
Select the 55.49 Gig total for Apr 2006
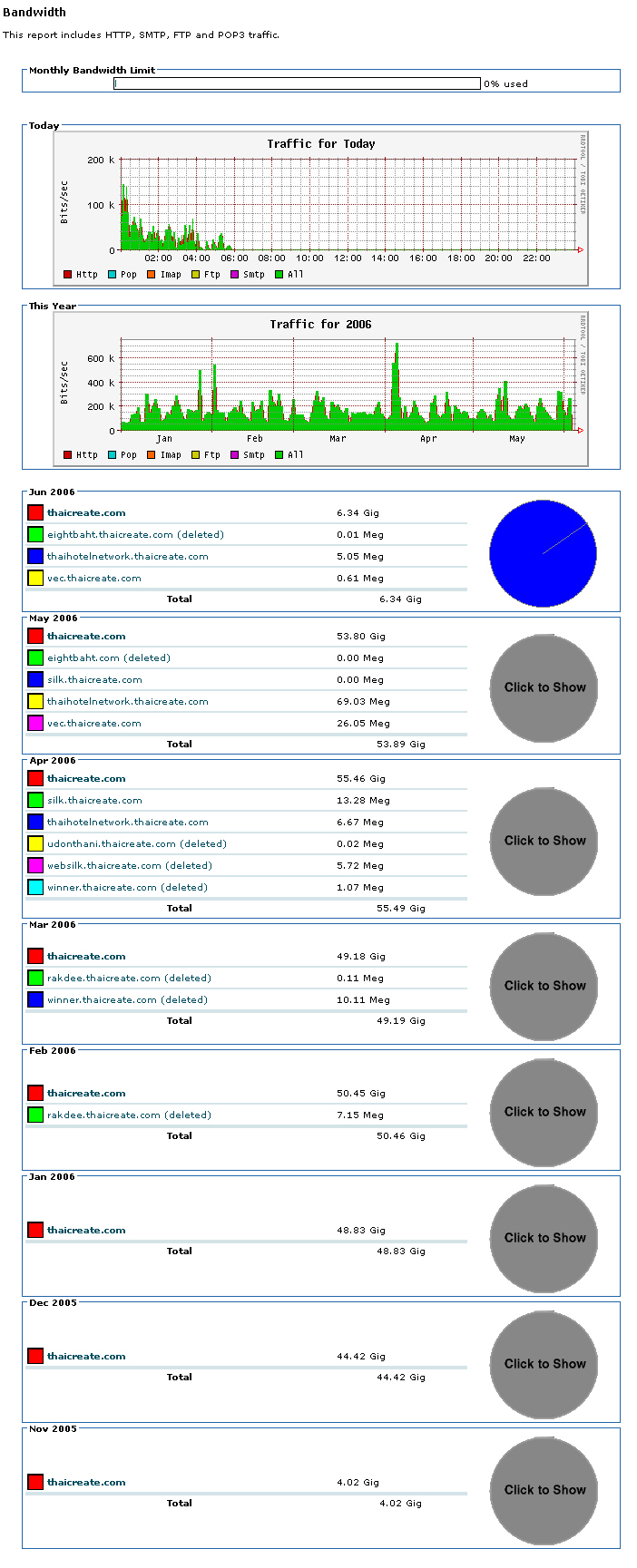401,909
